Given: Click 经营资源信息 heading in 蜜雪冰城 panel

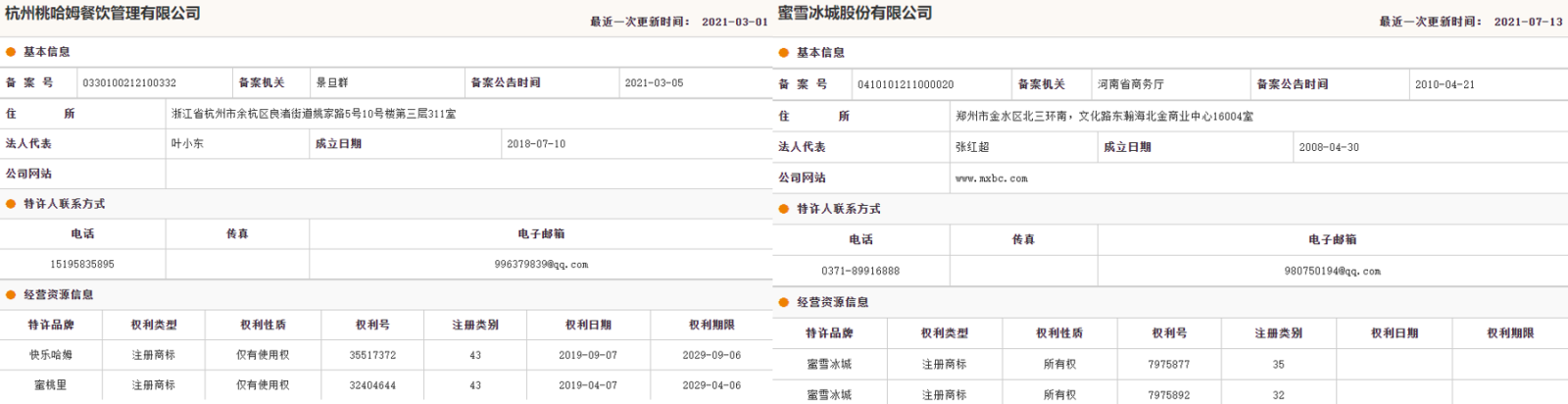Looking at the screenshot, I should point(832,302).
